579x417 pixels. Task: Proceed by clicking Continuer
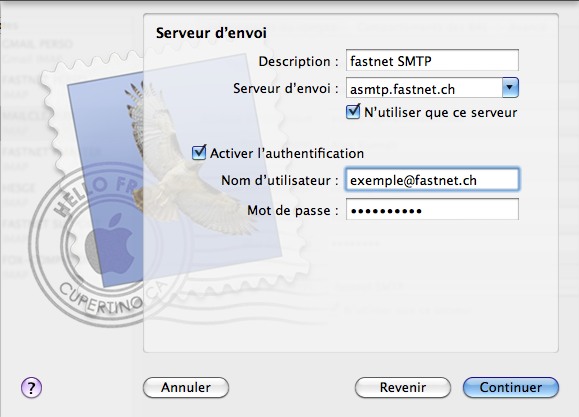click(x=511, y=387)
